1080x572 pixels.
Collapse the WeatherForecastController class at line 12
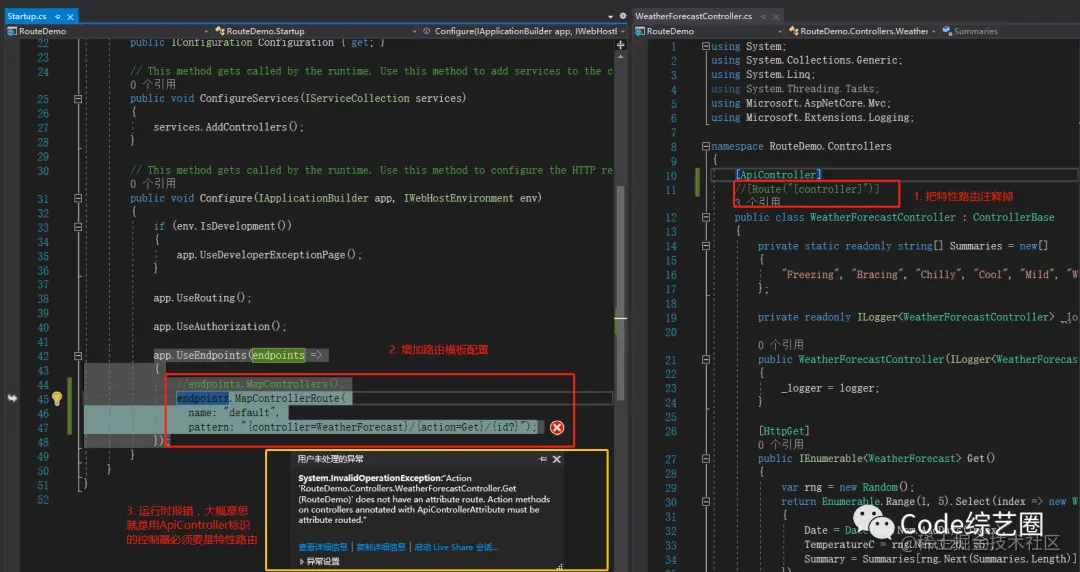(x=705, y=217)
